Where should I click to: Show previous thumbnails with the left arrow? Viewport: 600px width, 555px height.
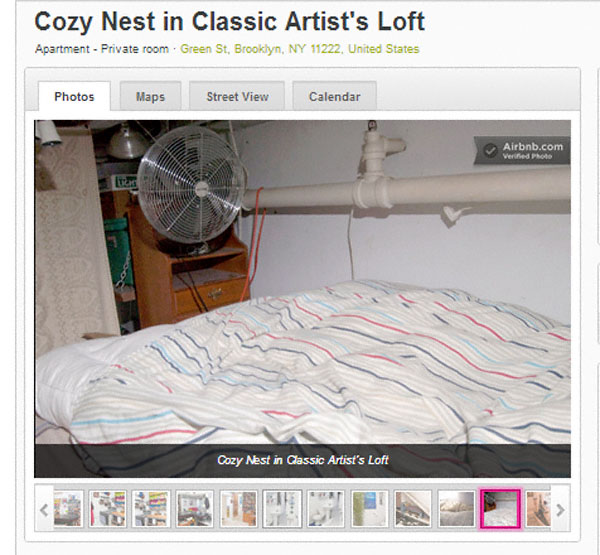click(x=44, y=509)
